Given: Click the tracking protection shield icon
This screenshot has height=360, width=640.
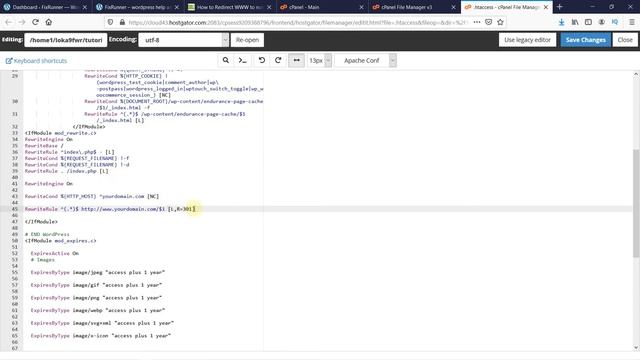Looking at the screenshot, I should point(110,22).
